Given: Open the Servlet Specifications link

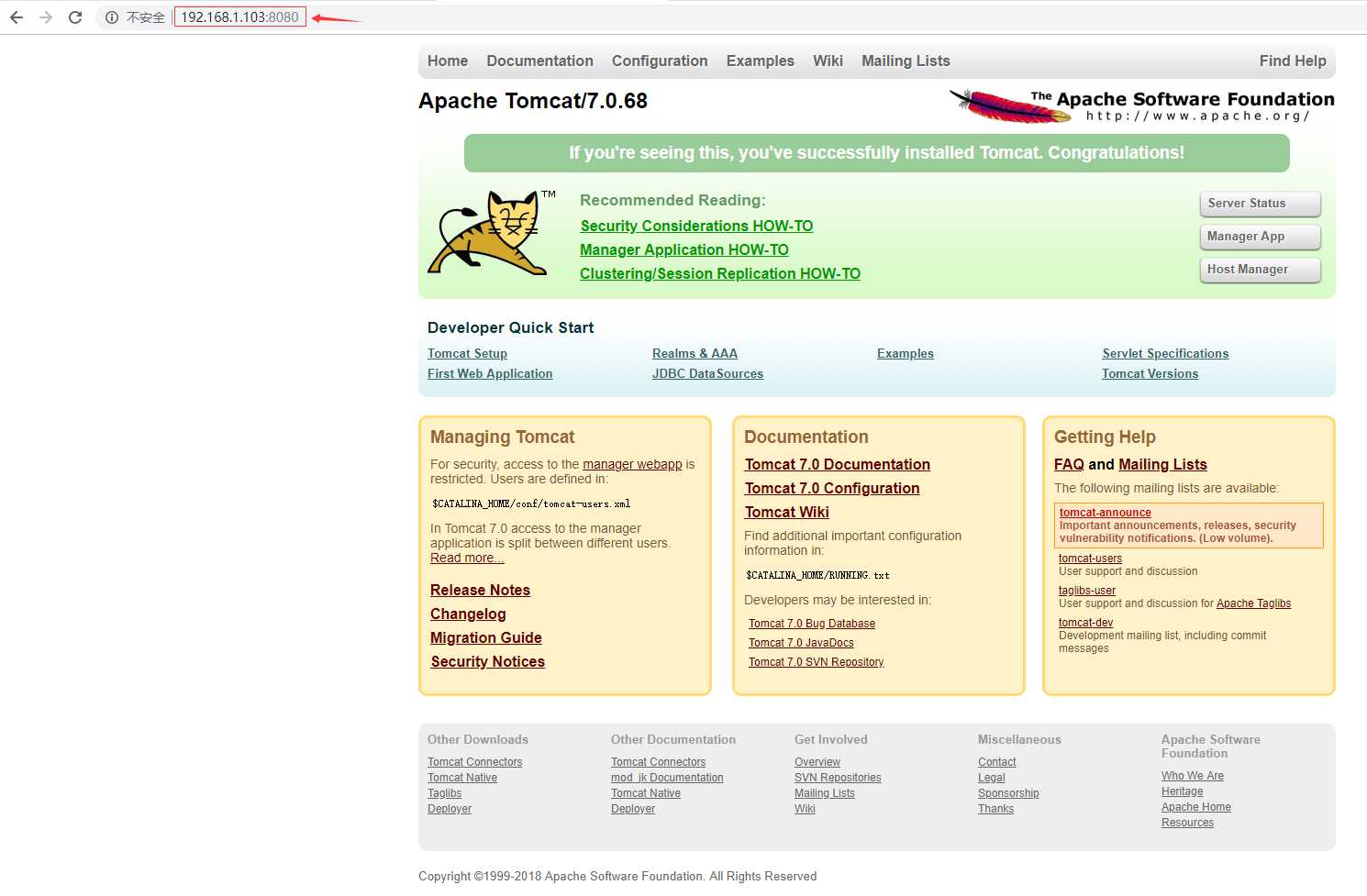Looking at the screenshot, I should tap(1165, 354).
